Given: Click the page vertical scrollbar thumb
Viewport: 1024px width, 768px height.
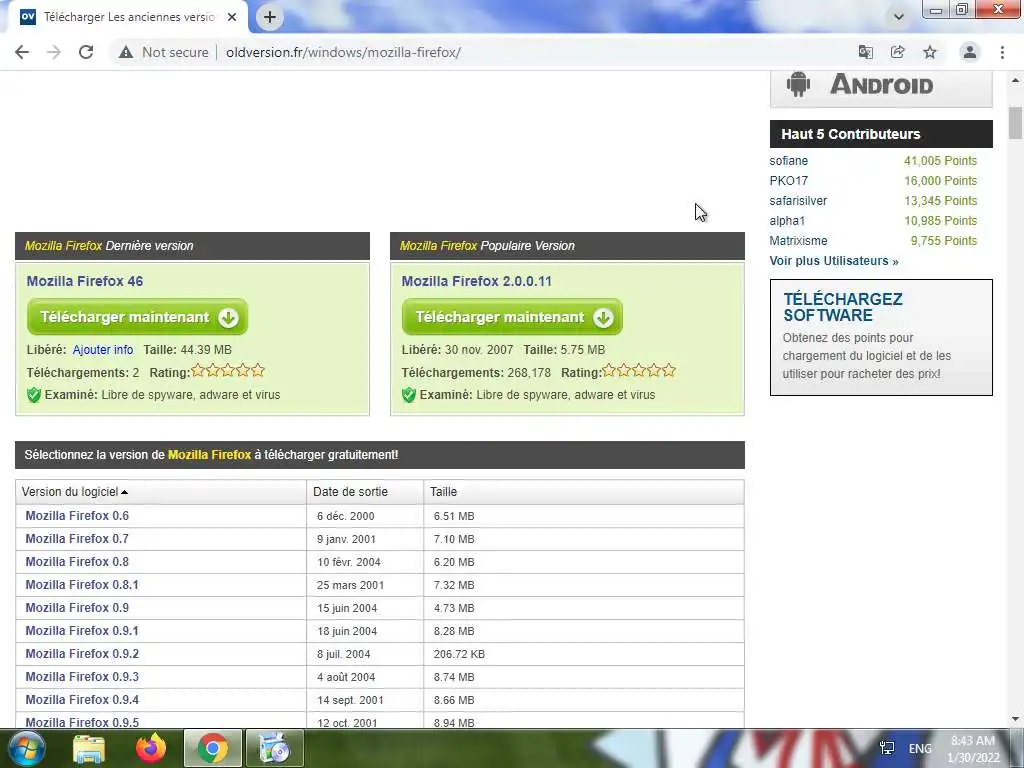Looking at the screenshot, I should coord(1015,123).
